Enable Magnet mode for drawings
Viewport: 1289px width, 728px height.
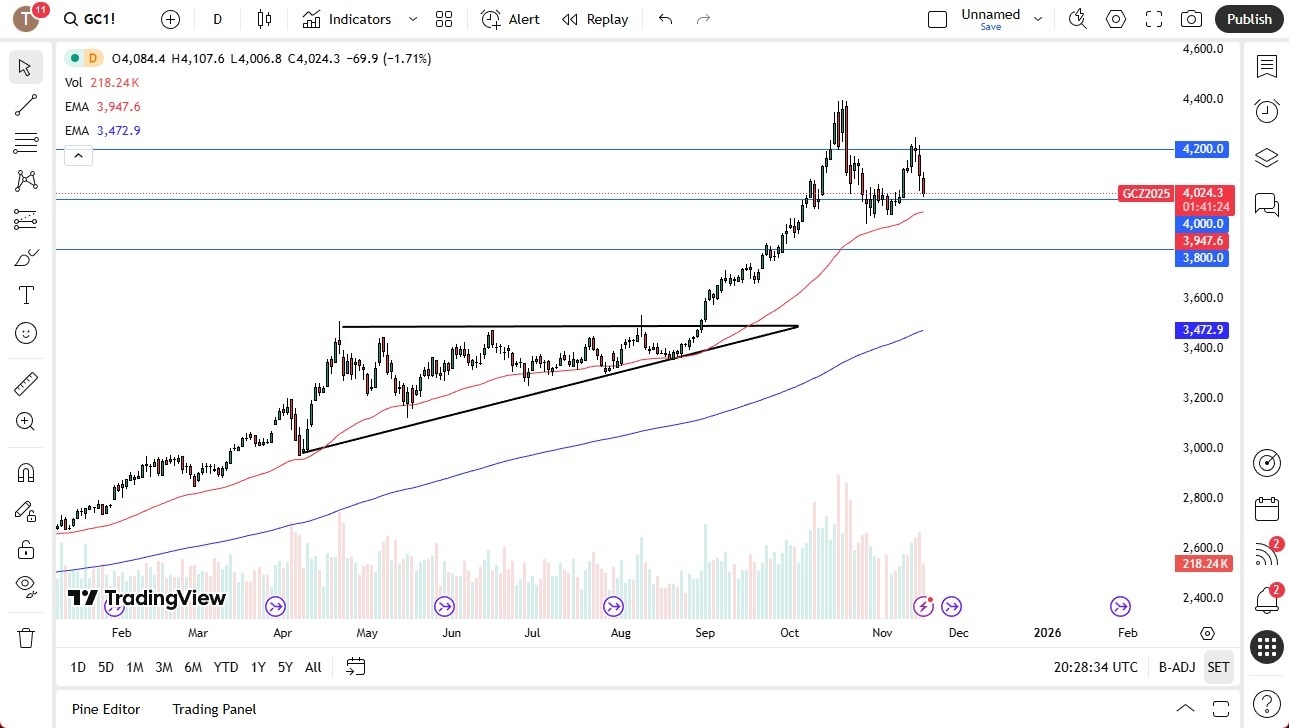point(25,472)
